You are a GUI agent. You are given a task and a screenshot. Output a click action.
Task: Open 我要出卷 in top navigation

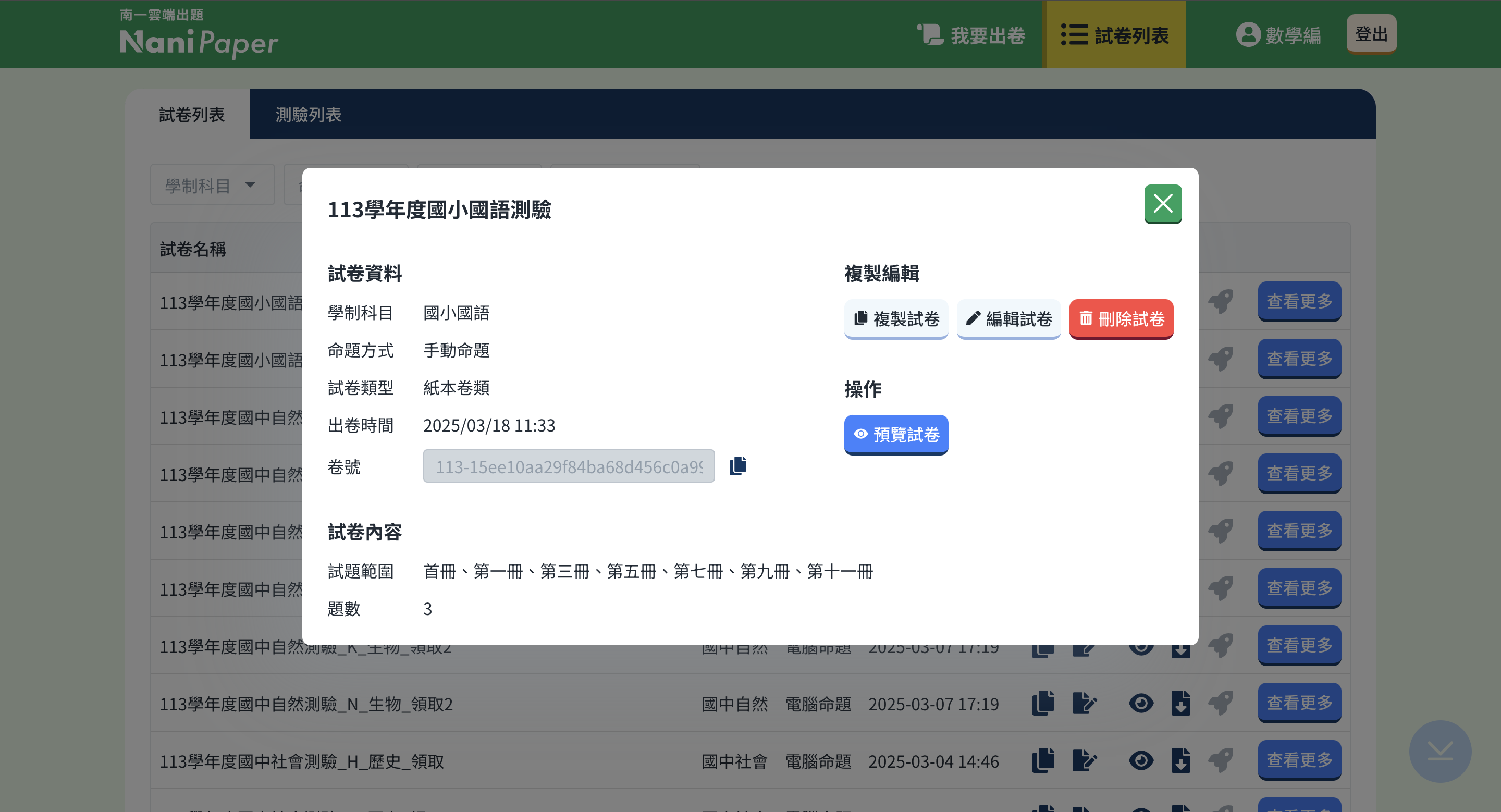pos(971,35)
